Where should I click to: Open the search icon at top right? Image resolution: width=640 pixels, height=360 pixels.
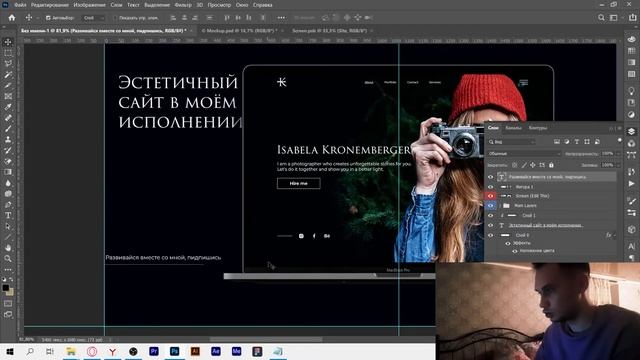pos(601,18)
